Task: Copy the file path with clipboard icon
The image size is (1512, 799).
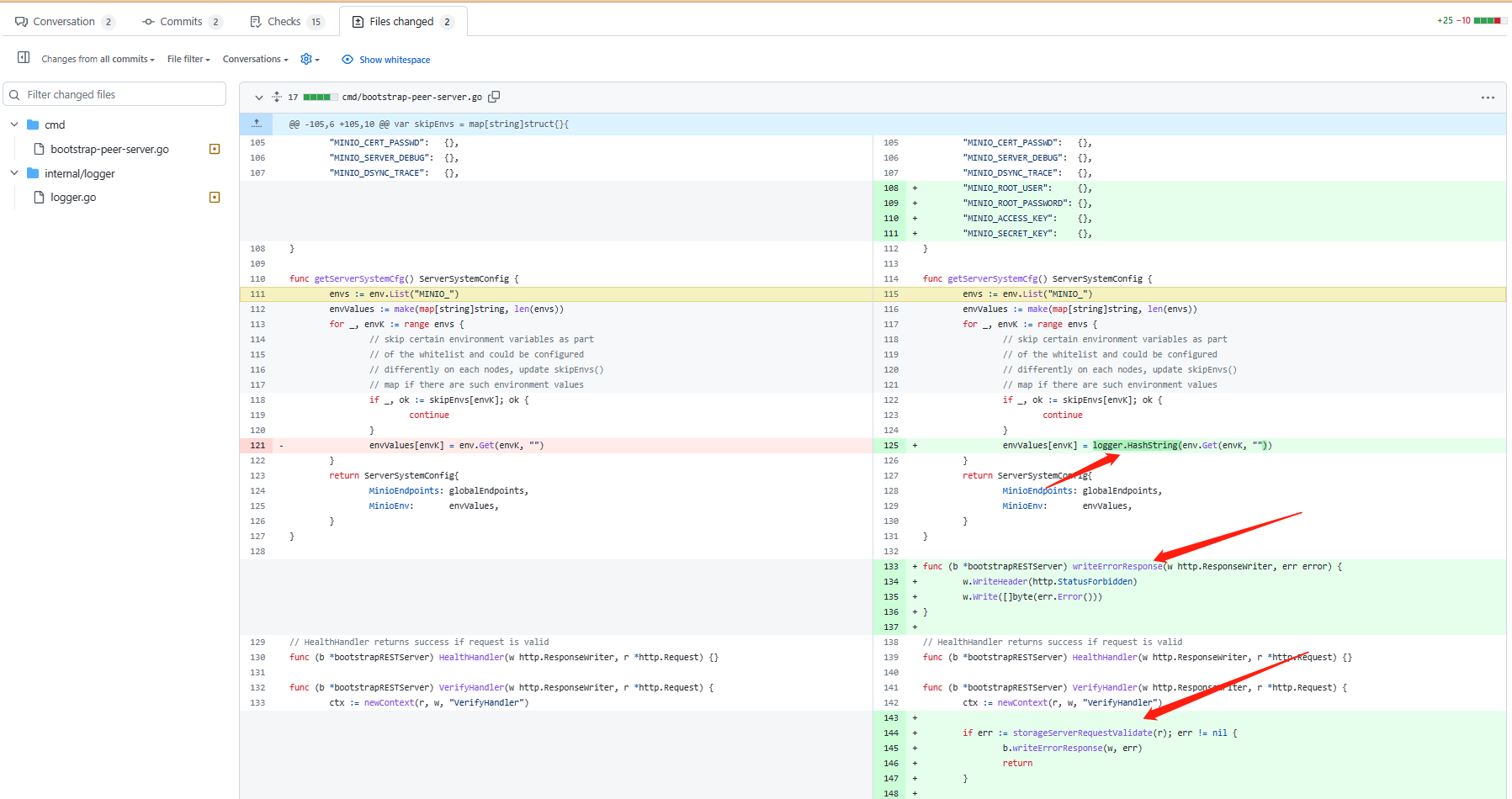Action: point(494,97)
